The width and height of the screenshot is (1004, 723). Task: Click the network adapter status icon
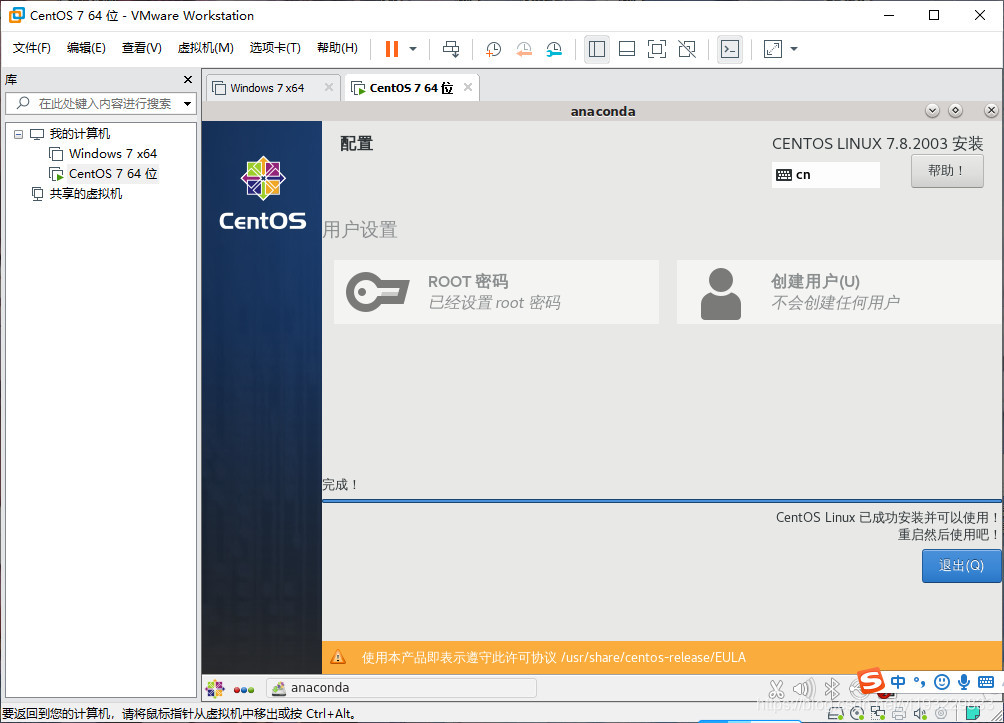pyautogui.click(x=878, y=713)
